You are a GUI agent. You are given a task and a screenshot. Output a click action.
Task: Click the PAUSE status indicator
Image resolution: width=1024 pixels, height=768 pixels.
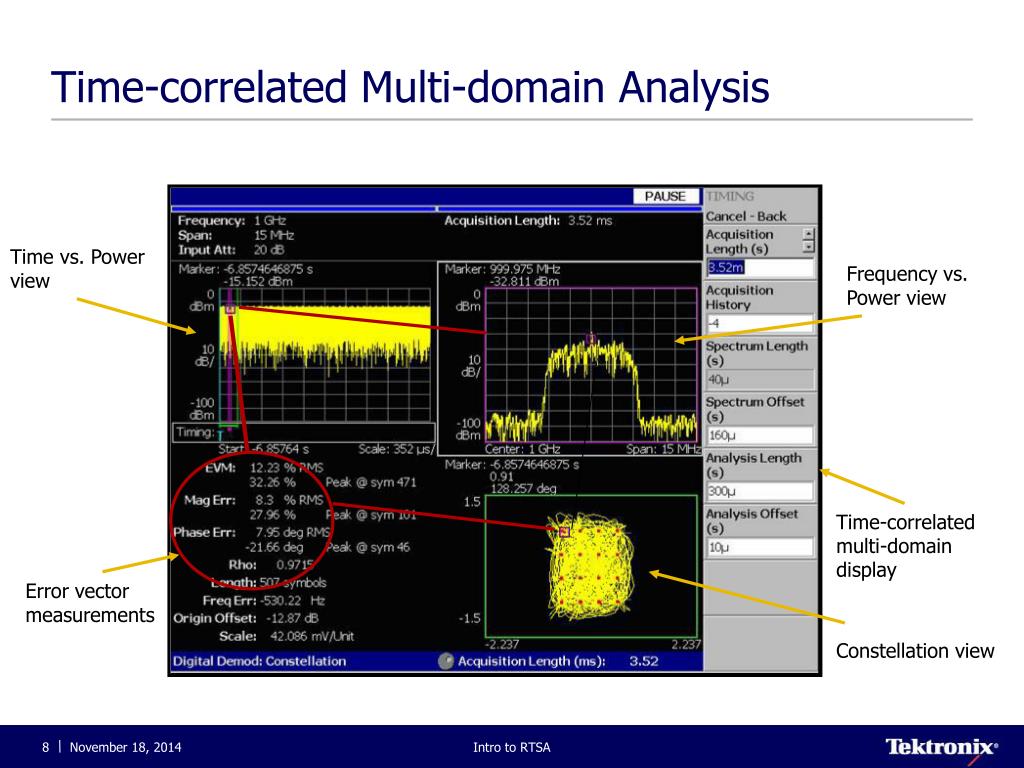pyautogui.click(x=665, y=196)
